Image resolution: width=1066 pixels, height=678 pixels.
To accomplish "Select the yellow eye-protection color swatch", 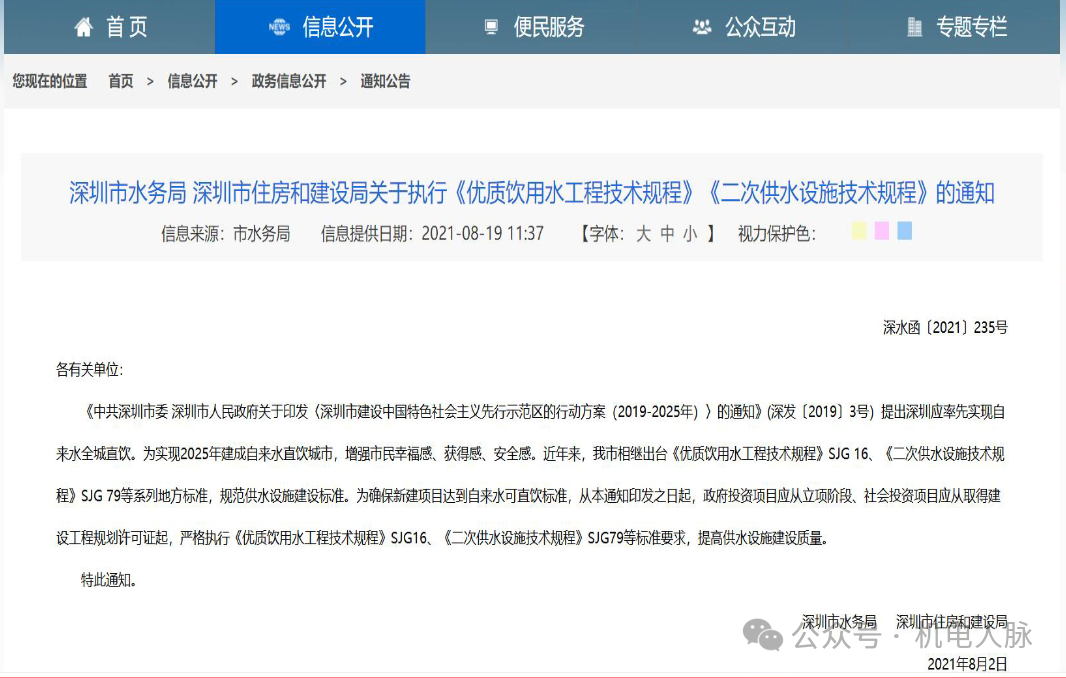I will (858, 231).
